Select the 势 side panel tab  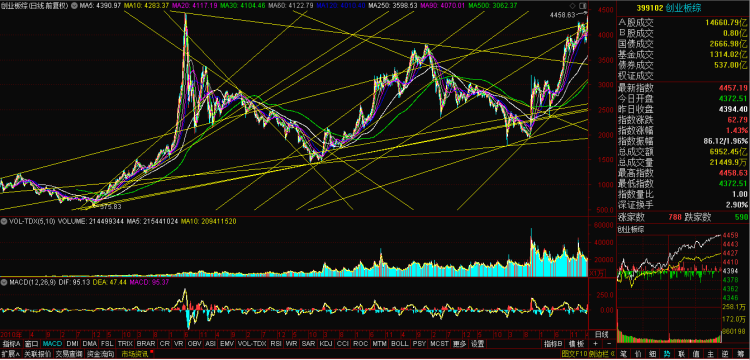coord(667,354)
